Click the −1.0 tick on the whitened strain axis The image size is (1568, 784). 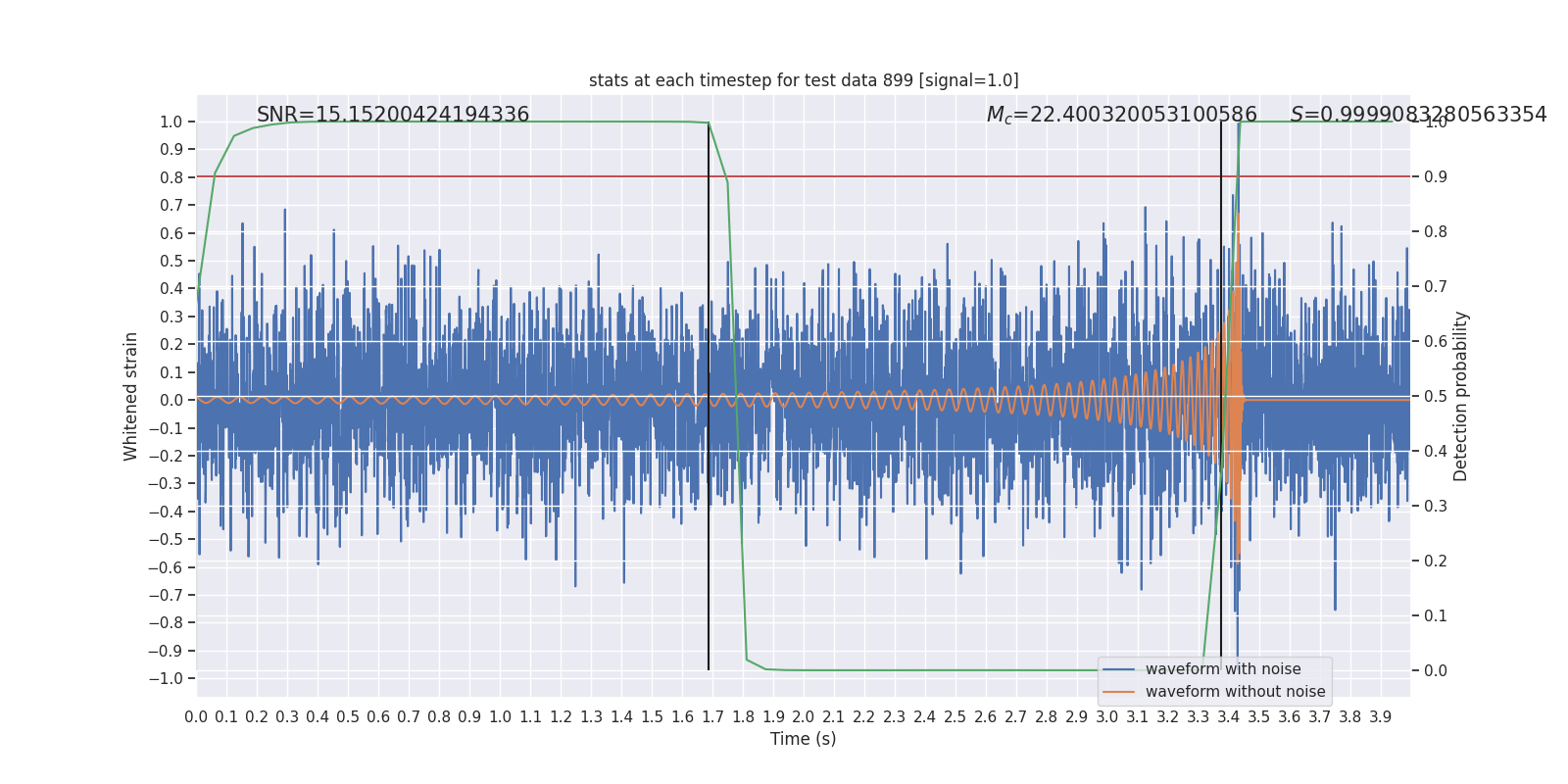[x=166, y=678]
